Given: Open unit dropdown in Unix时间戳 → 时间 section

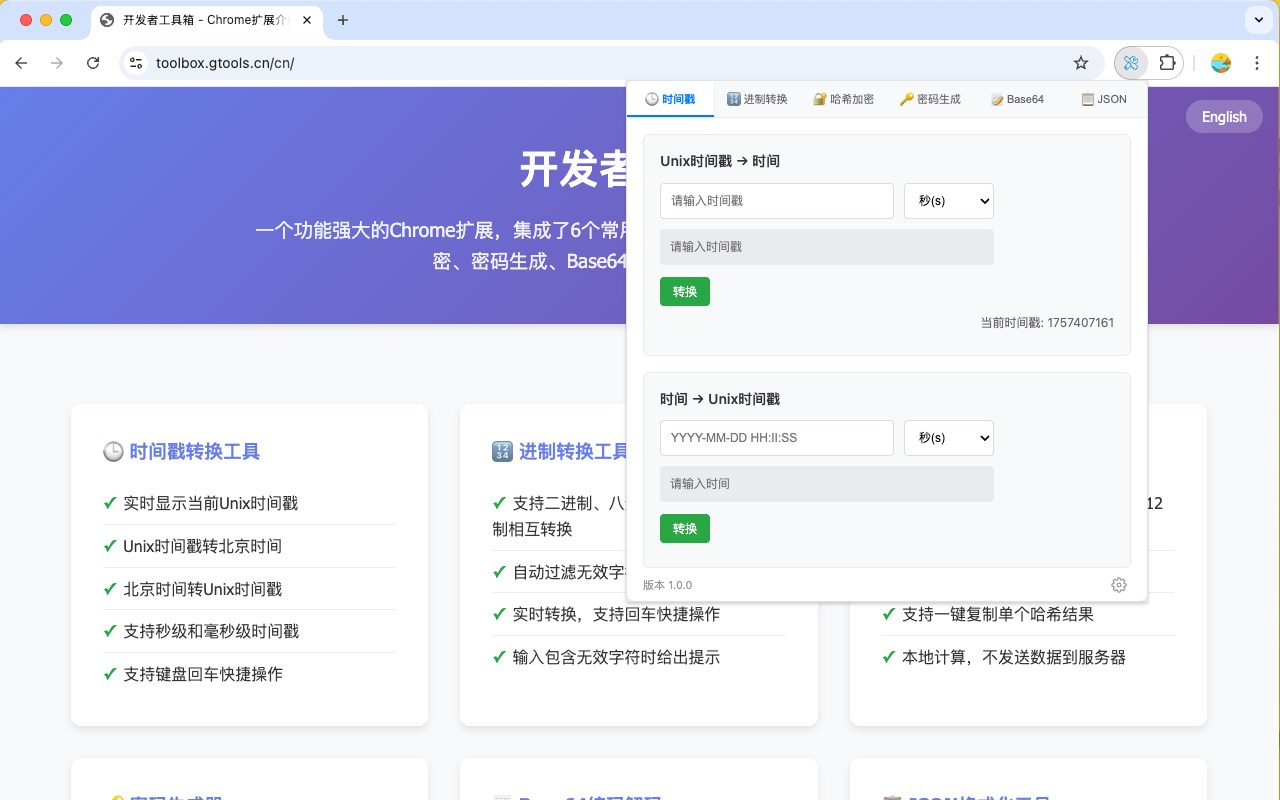Looking at the screenshot, I should point(949,201).
